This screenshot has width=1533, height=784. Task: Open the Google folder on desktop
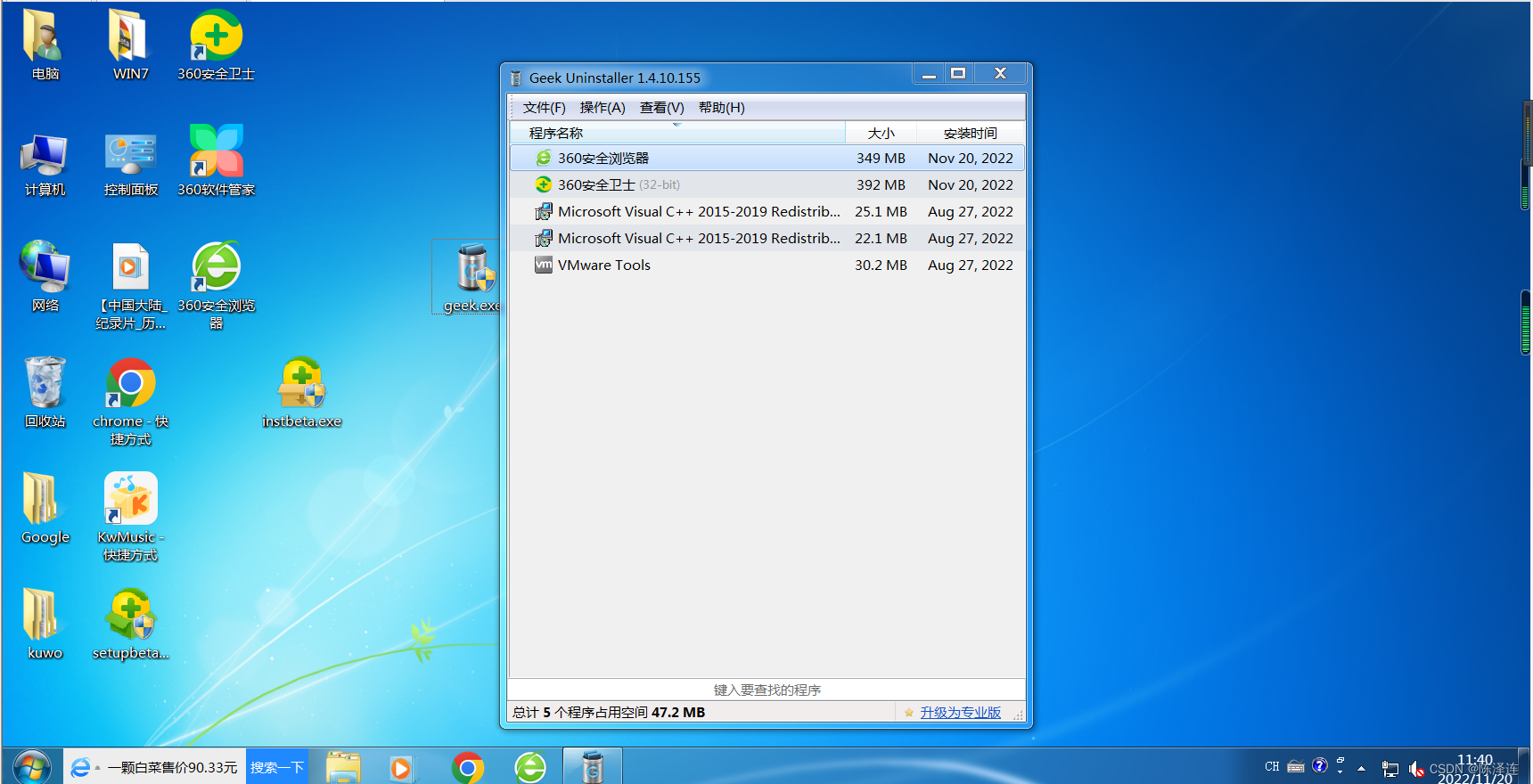pyautogui.click(x=45, y=508)
